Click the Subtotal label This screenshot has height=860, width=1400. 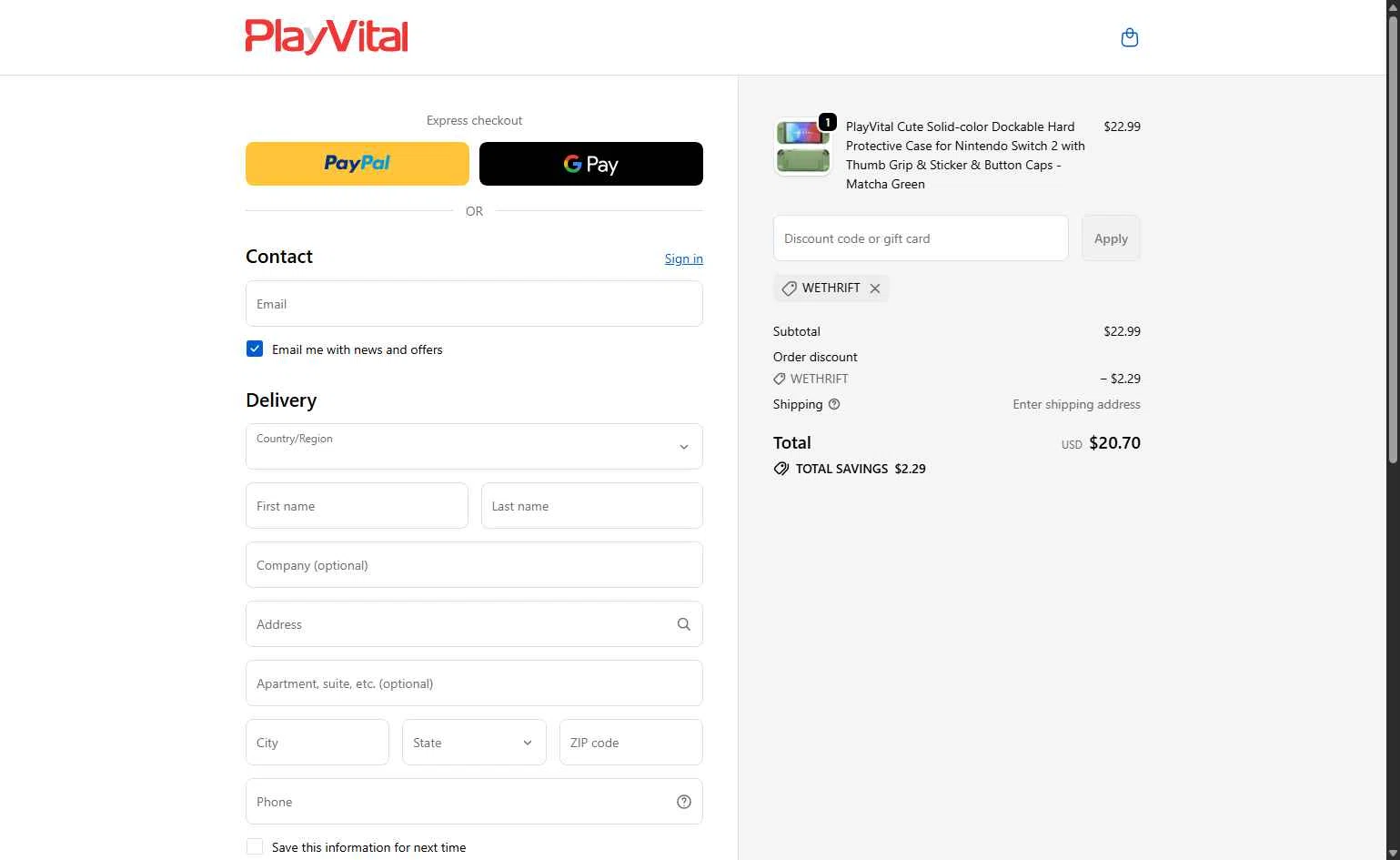(797, 331)
